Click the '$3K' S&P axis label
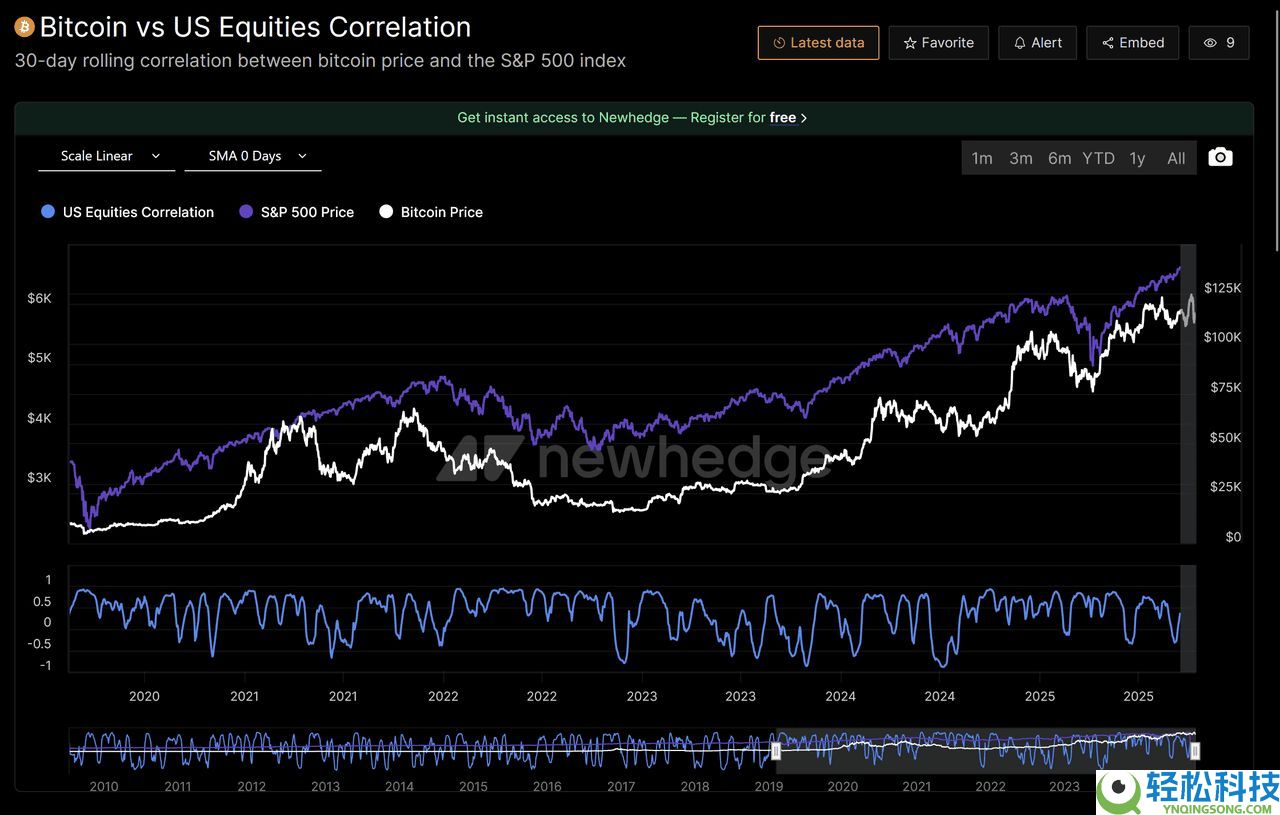This screenshot has height=815, width=1280. [x=39, y=478]
